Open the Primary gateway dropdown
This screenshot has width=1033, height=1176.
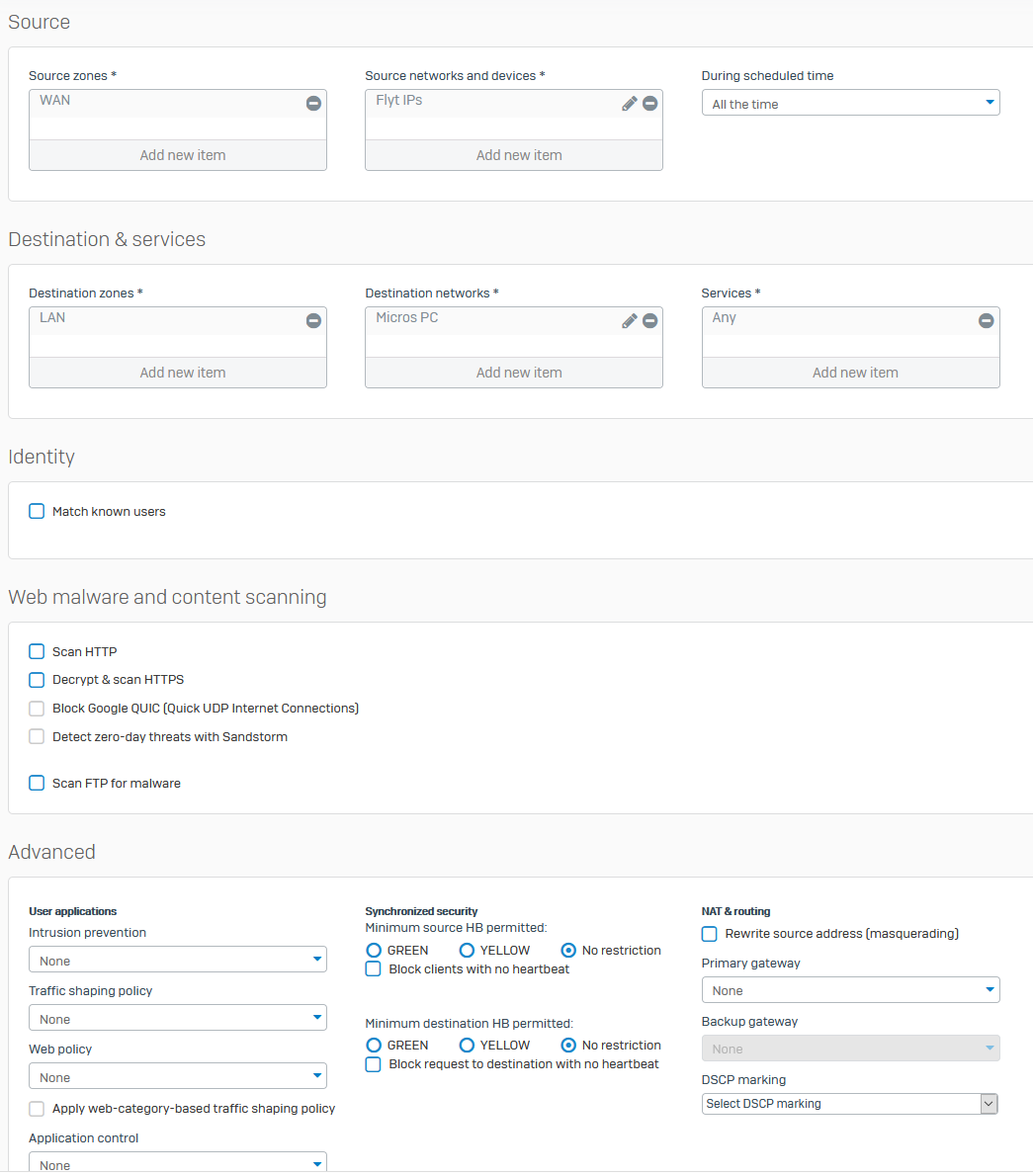[850, 990]
